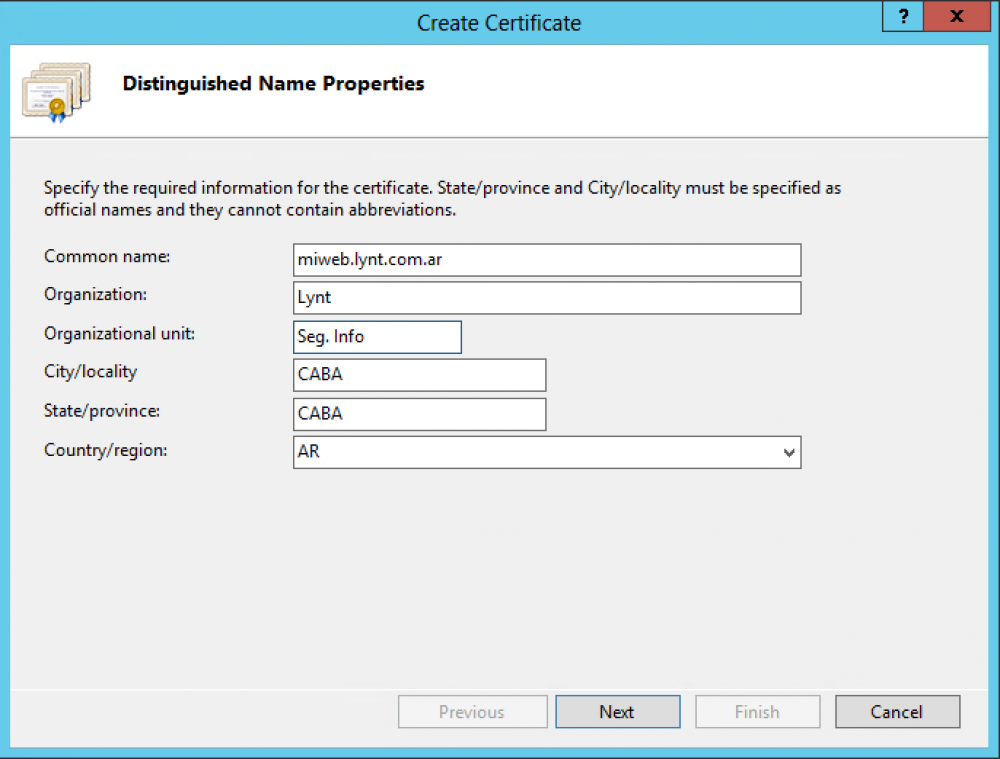Click the "Distinguished Name Properties" heading
The image size is (1000, 759).
(272, 84)
